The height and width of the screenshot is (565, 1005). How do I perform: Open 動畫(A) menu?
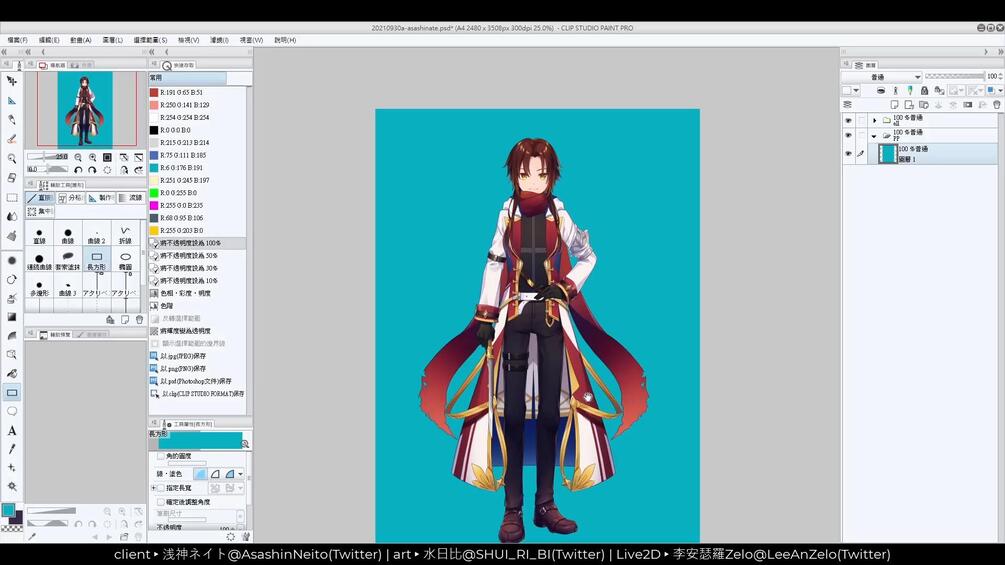pyautogui.click(x=81, y=40)
